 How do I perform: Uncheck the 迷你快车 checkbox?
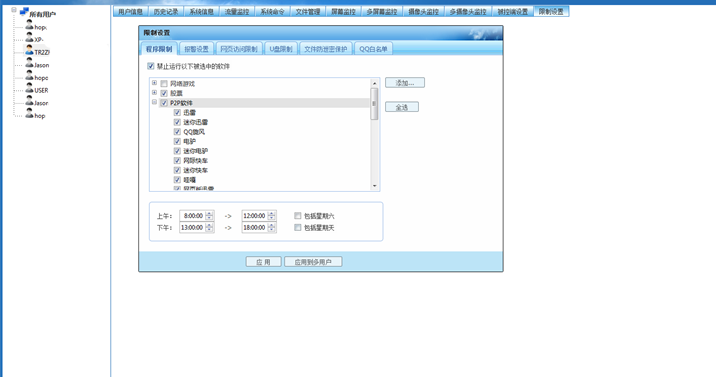click(177, 170)
